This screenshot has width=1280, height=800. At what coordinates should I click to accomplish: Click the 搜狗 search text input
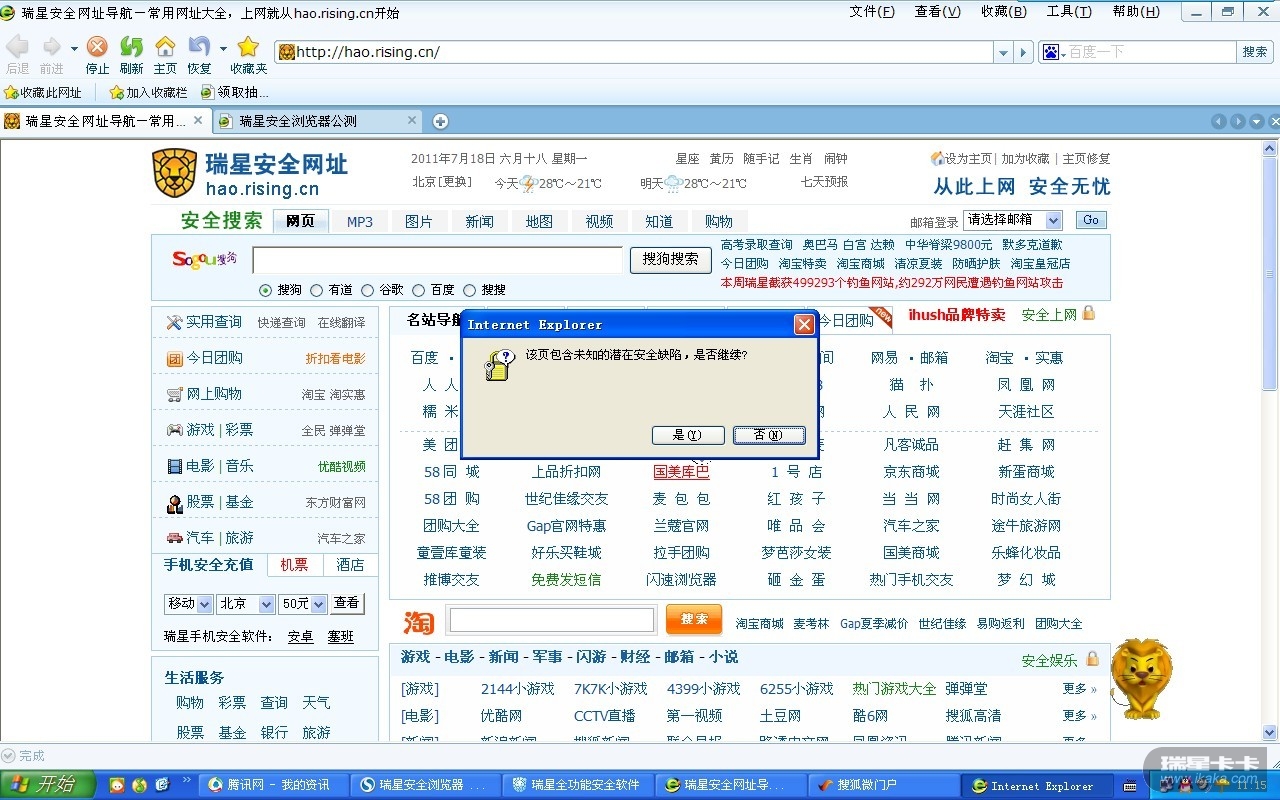[438, 260]
